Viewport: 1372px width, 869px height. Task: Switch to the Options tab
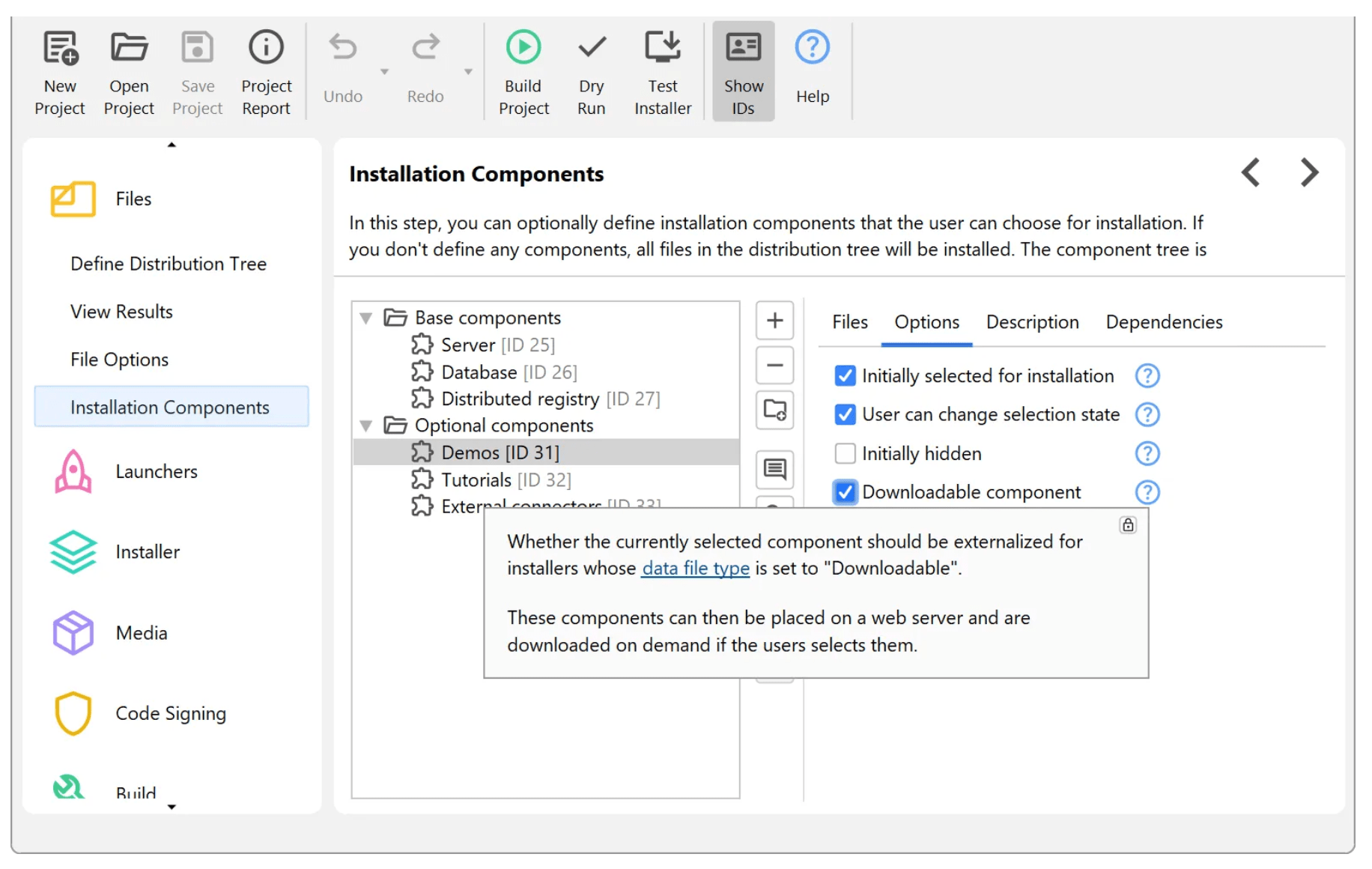click(x=927, y=322)
